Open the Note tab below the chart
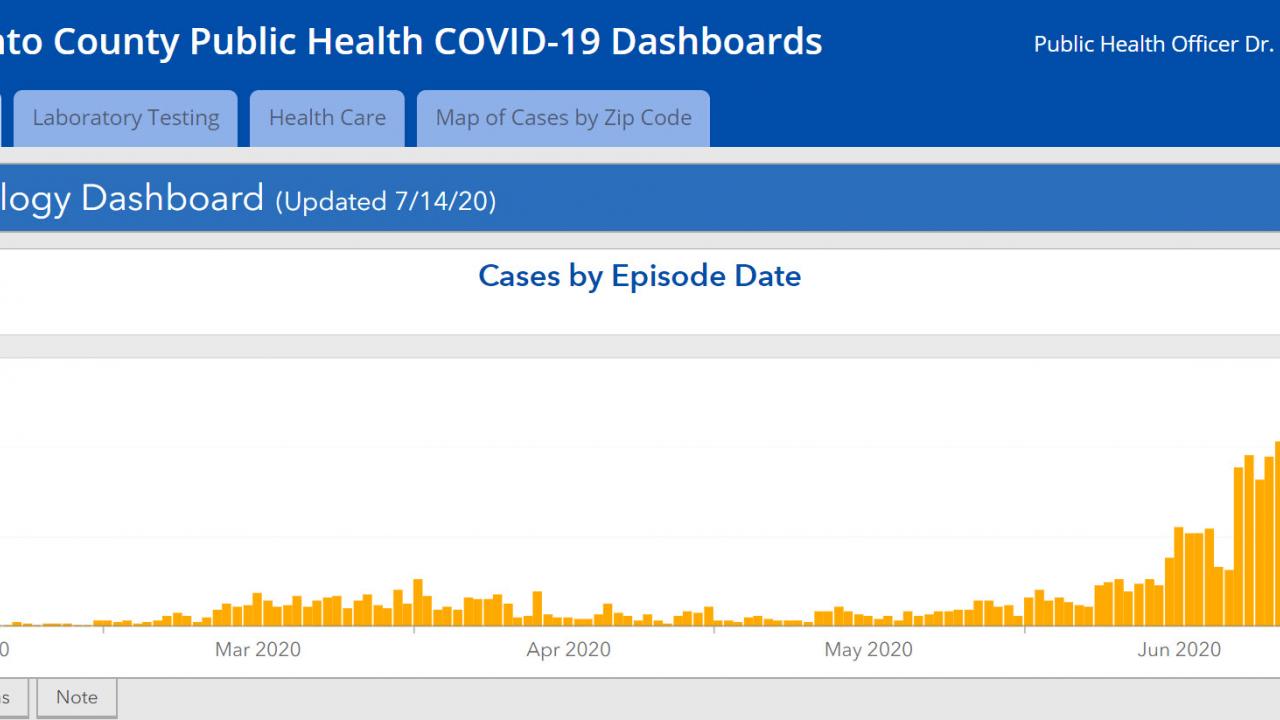 point(77,697)
